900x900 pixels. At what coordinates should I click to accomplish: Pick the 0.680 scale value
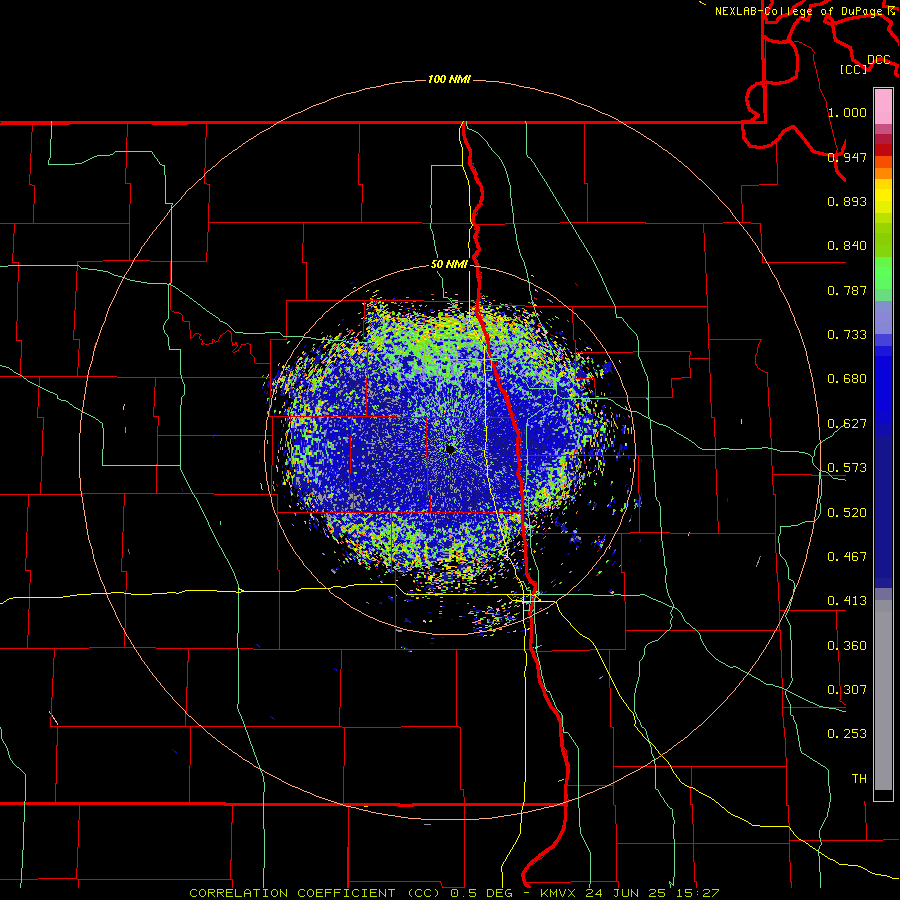847,379
